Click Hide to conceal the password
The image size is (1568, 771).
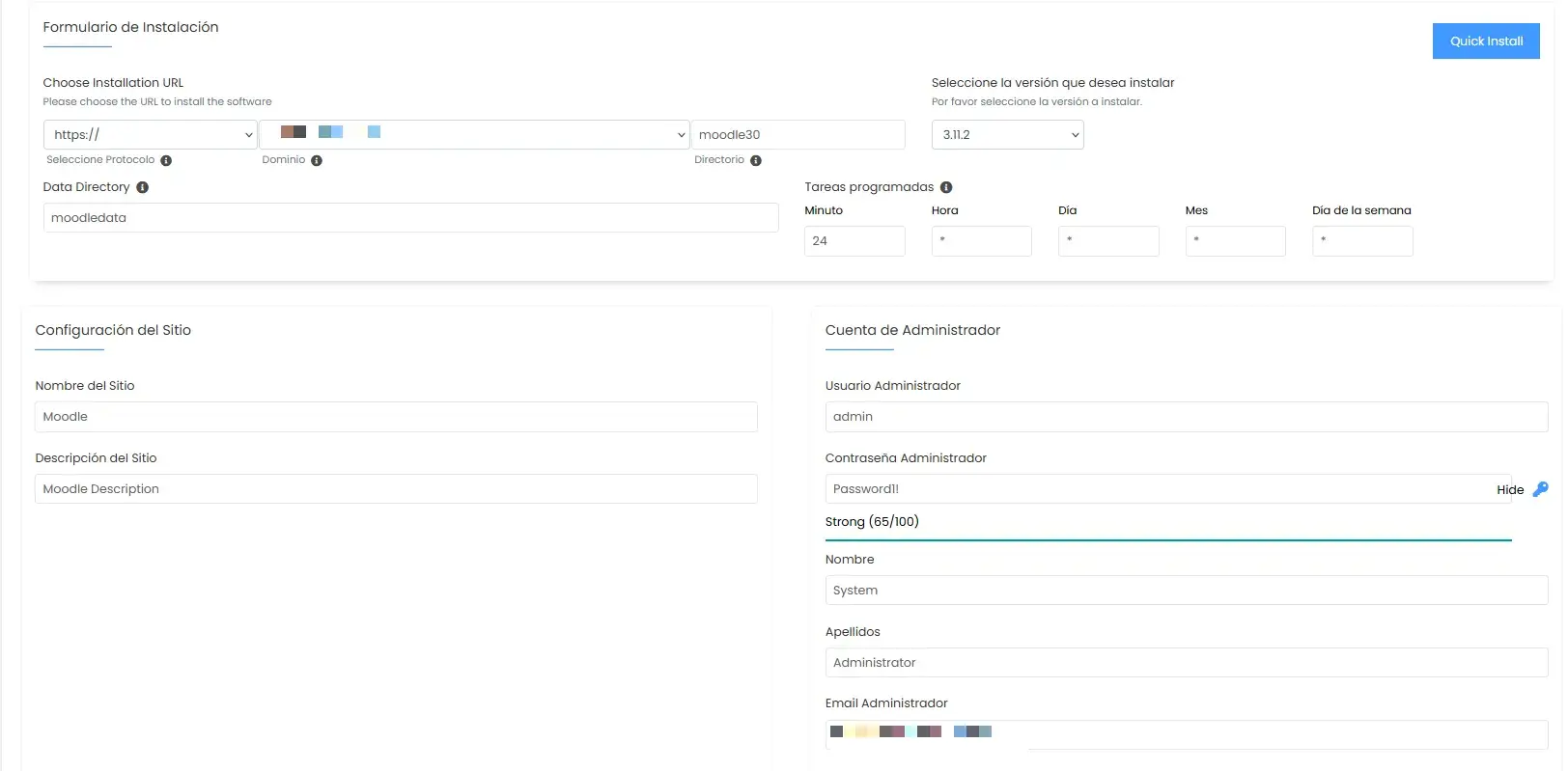pos(1510,490)
